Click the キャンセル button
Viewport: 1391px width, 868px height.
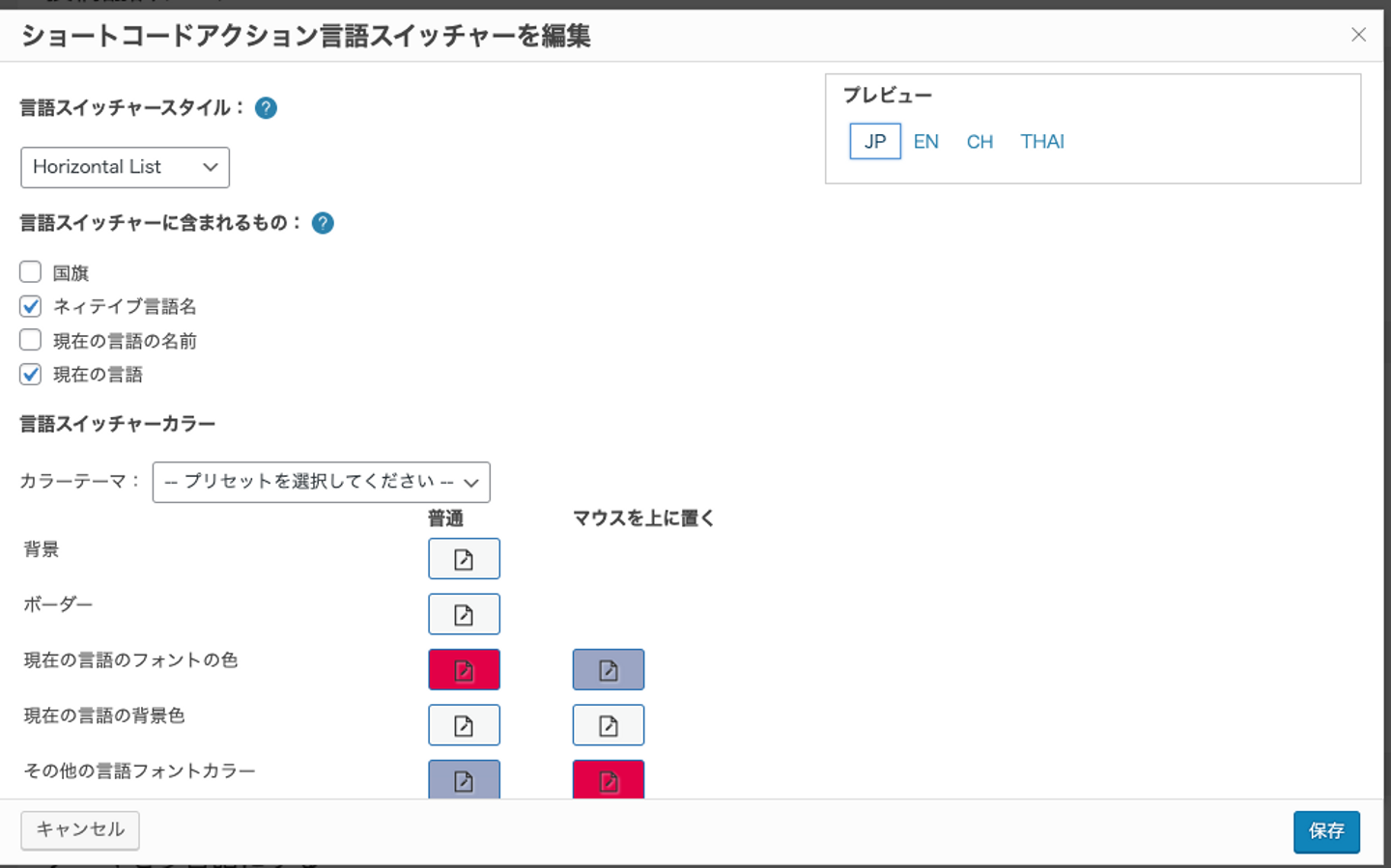[80, 829]
